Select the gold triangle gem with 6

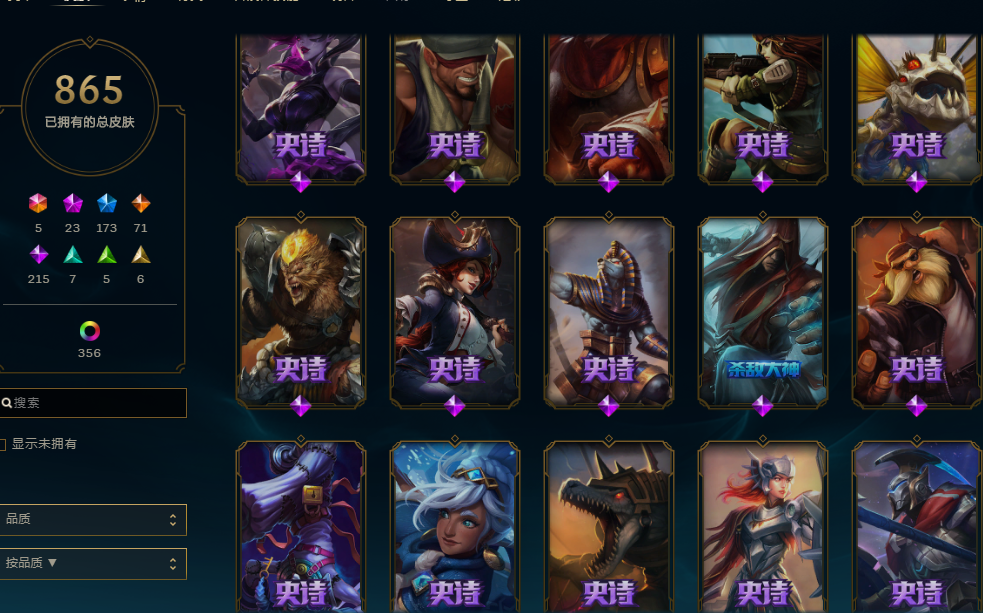[140, 254]
